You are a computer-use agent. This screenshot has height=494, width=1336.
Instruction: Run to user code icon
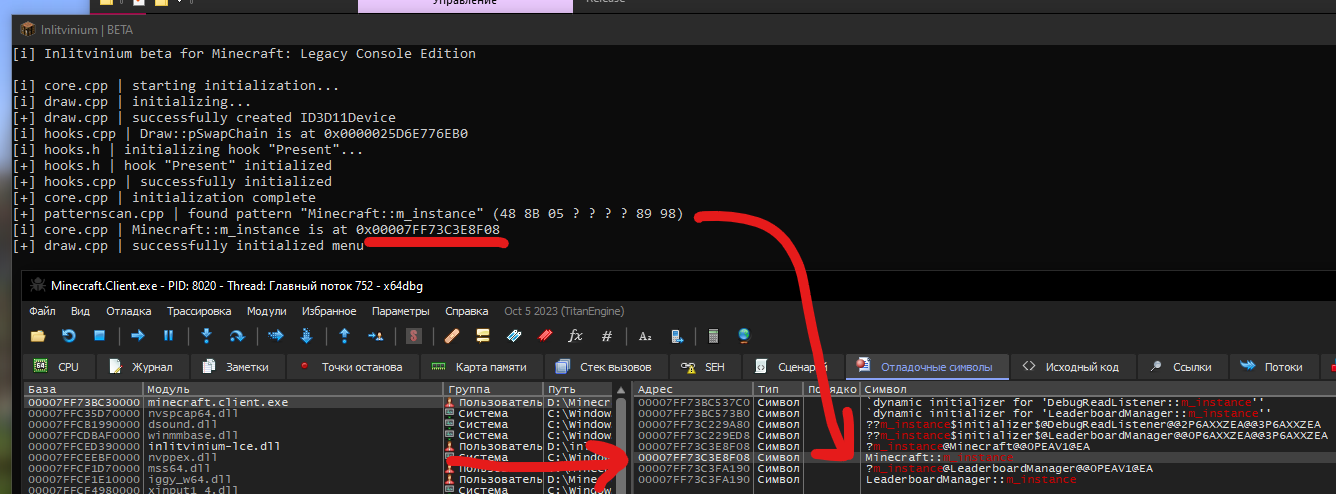tap(375, 336)
